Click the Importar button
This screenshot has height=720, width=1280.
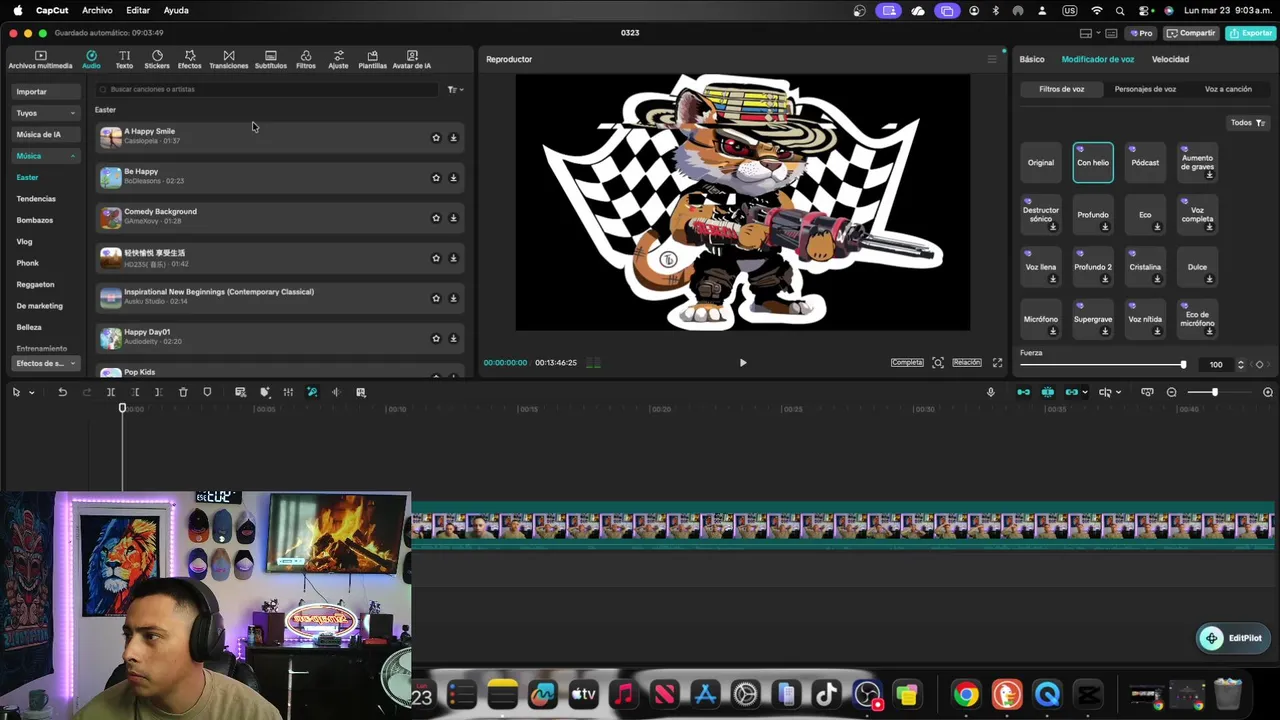click(46, 92)
